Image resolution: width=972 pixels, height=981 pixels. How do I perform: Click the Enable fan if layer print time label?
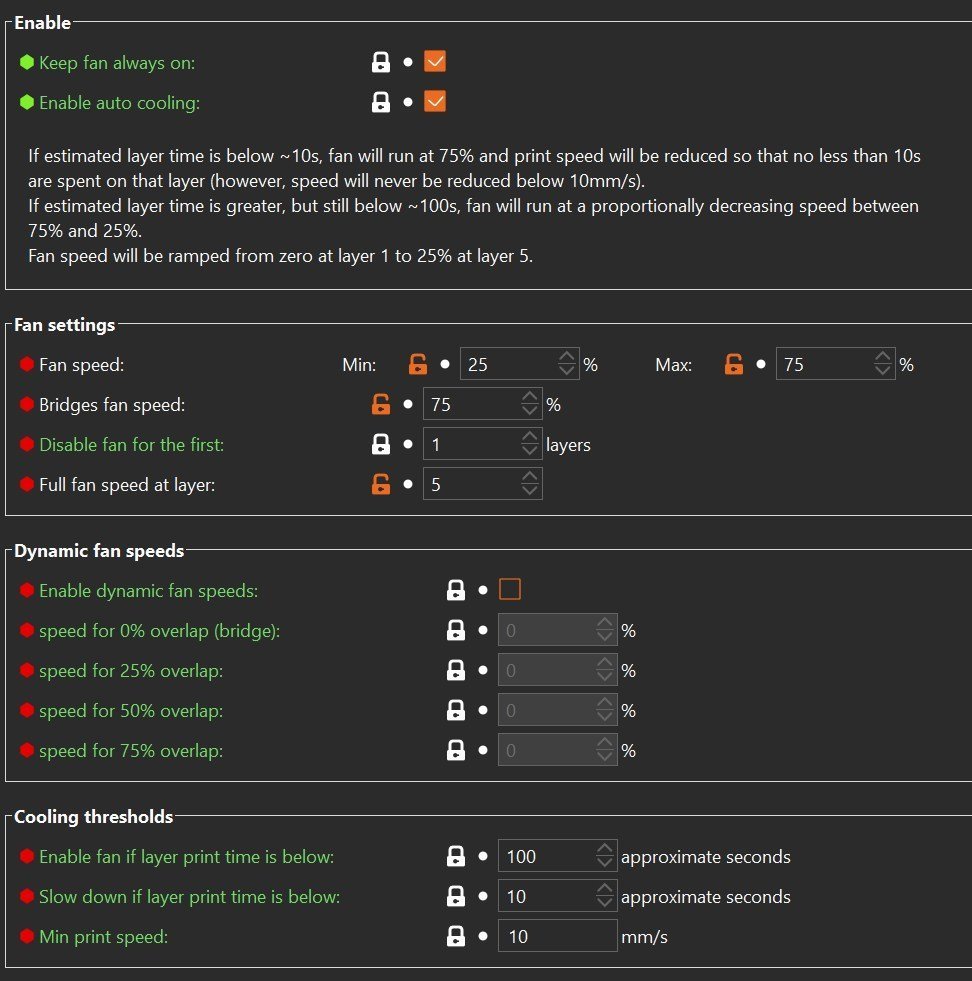tap(186, 856)
